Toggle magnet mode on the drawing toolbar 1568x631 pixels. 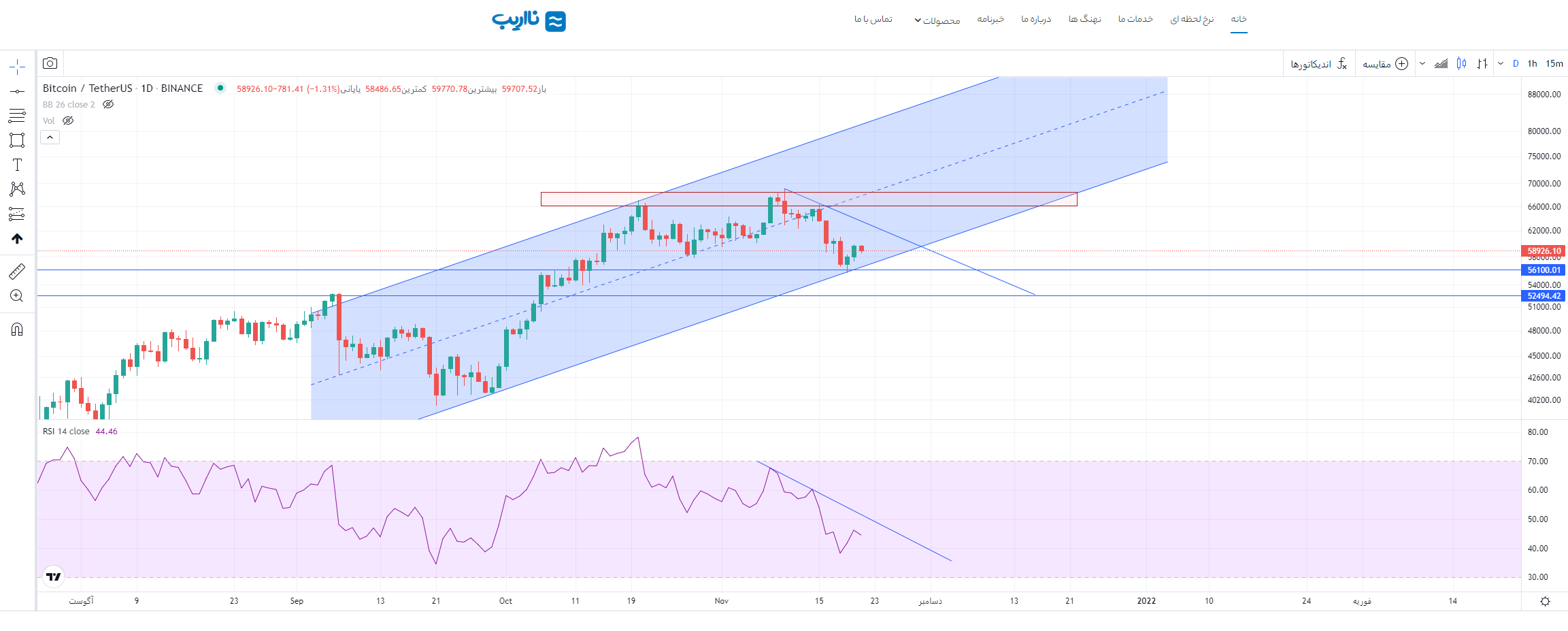tap(17, 329)
